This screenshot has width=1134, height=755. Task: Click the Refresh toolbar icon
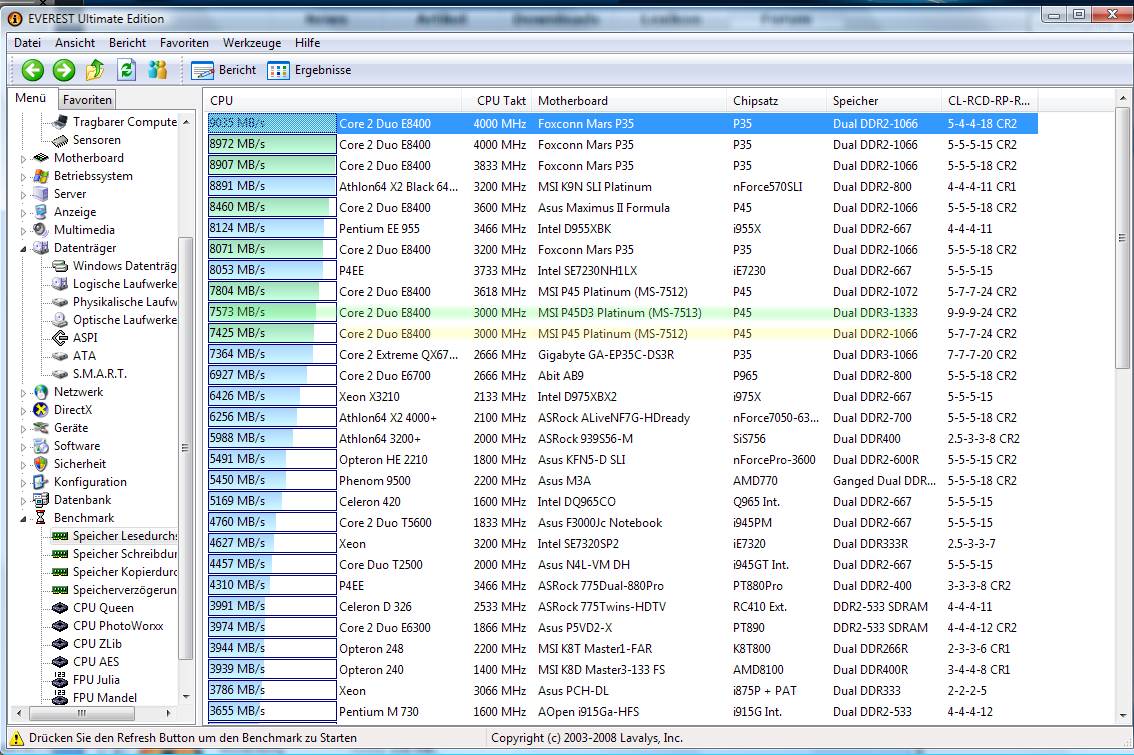[x=127, y=70]
